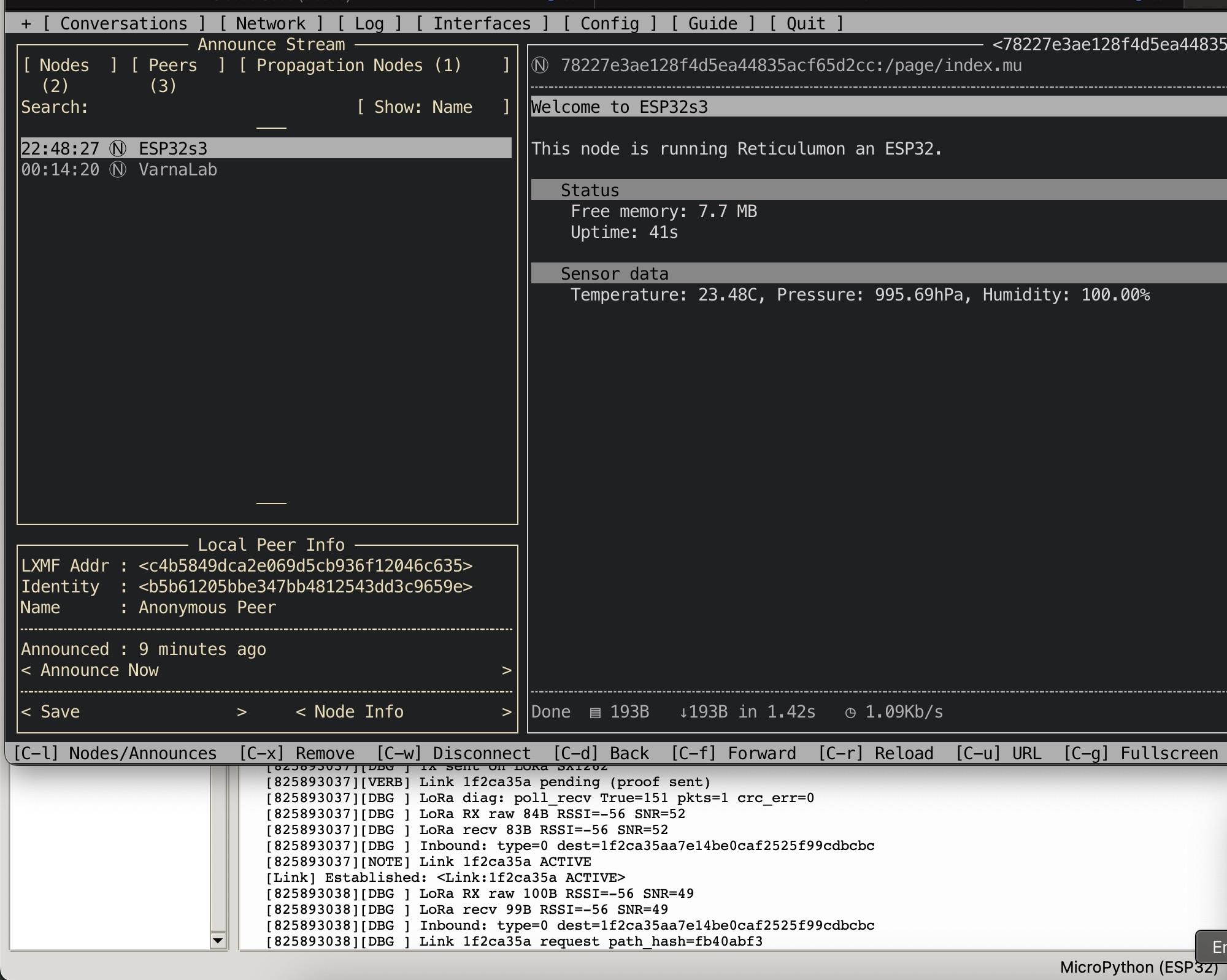Click scrollbar down arrow in lower panel
Viewport: 1227px width, 980px height.
click(218, 940)
